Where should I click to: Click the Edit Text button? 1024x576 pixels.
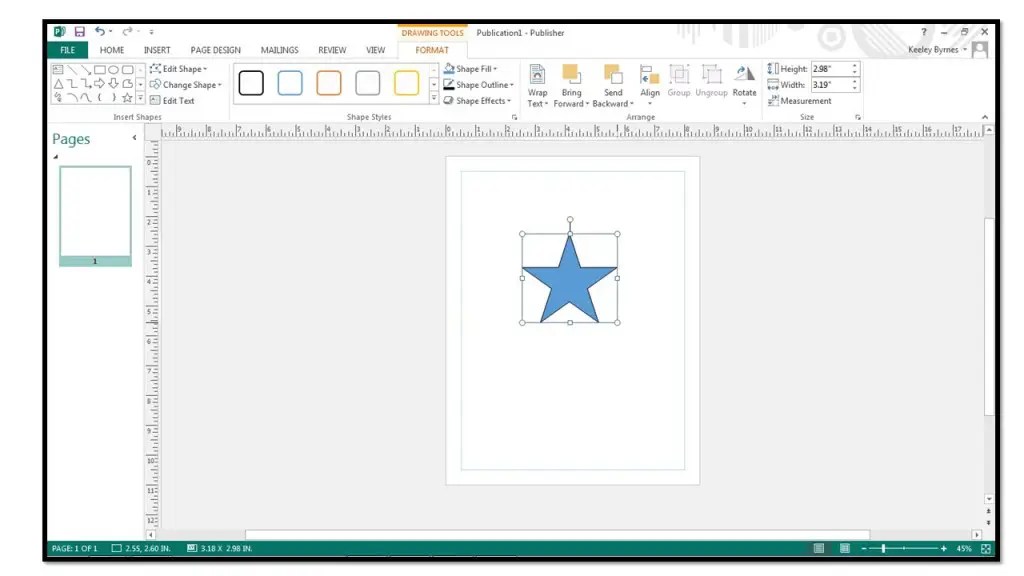(x=177, y=100)
